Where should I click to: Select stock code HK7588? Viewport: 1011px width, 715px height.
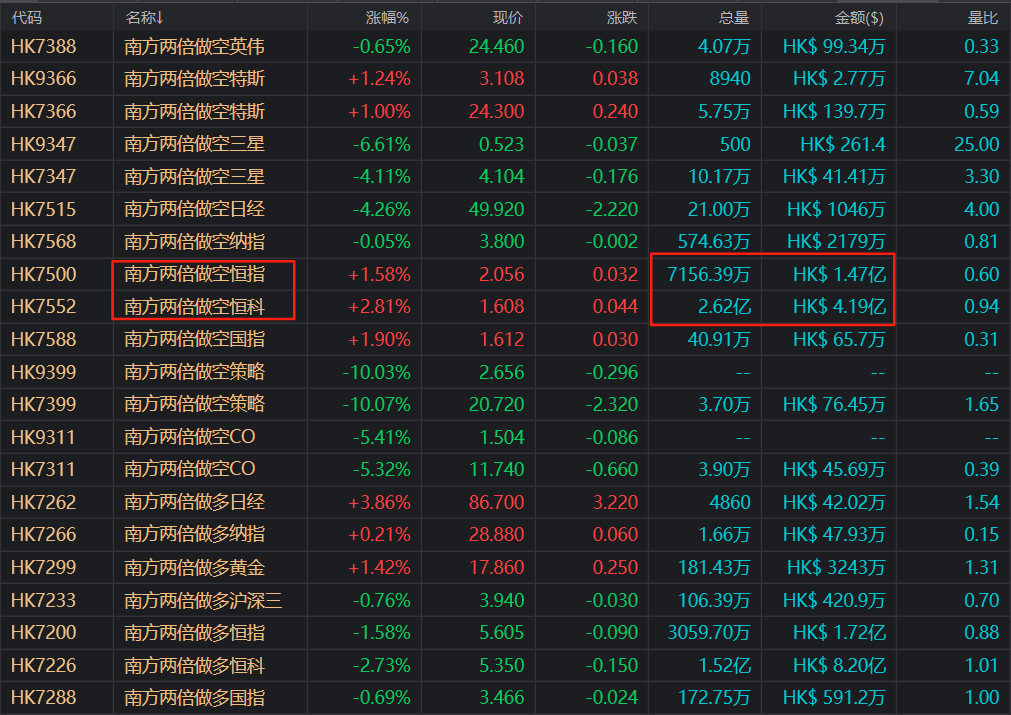point(43,339)
